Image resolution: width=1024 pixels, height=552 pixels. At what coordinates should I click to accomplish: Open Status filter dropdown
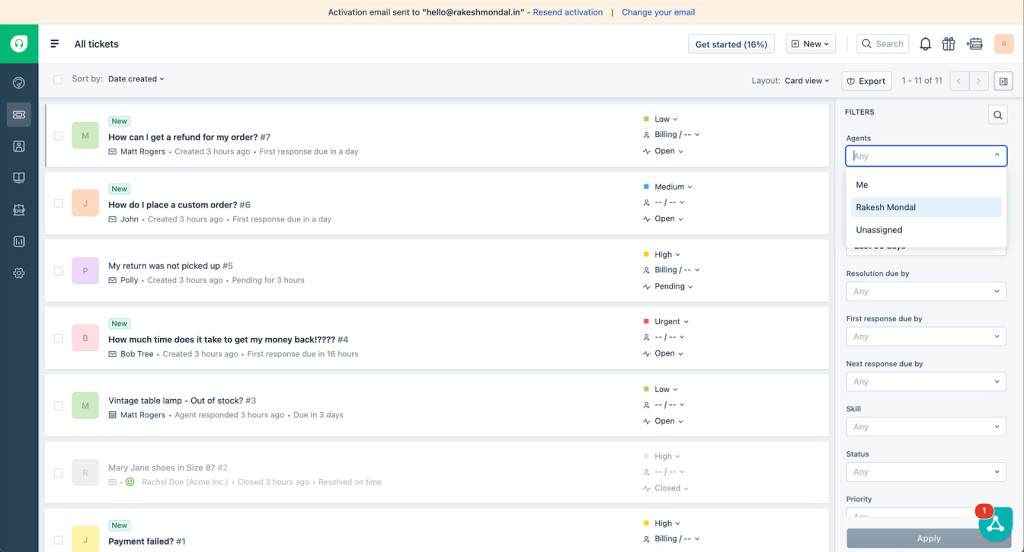(x=925, y=472)
